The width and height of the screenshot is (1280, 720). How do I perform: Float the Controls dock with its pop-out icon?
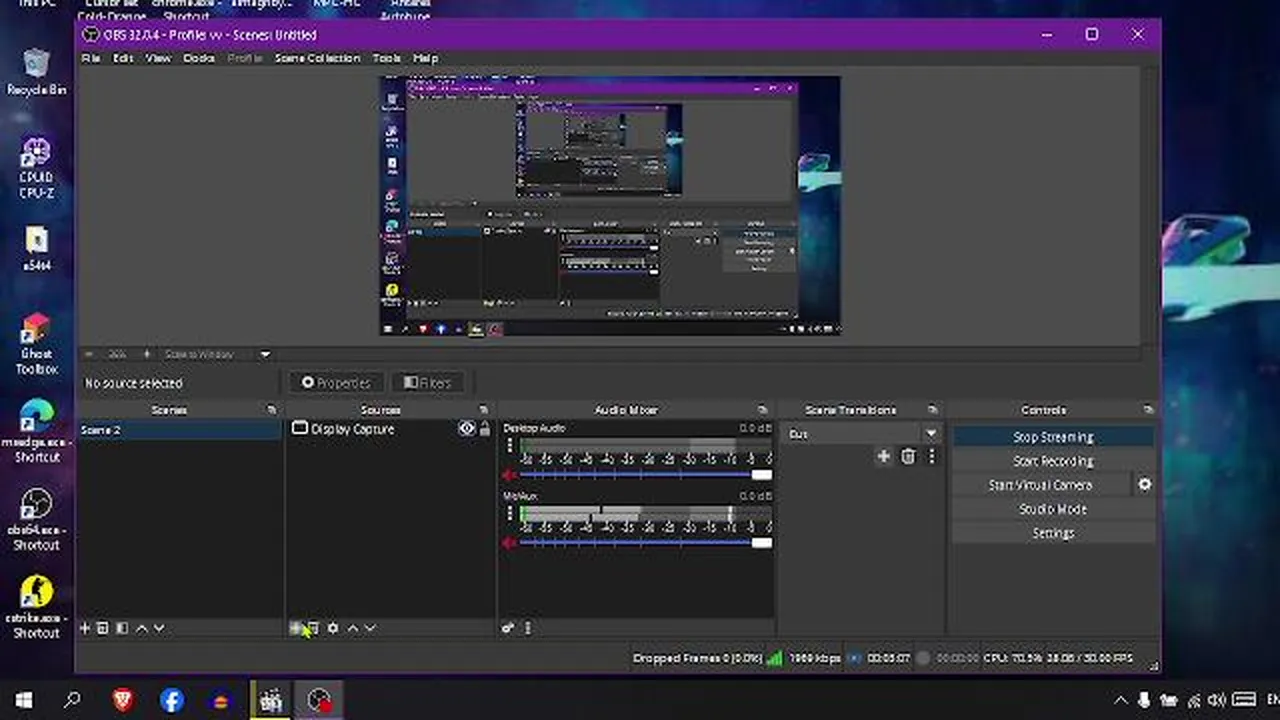1148,410
